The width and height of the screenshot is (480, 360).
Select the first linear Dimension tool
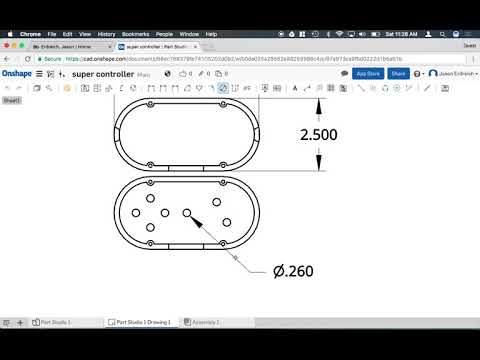[x=151, y=88]
